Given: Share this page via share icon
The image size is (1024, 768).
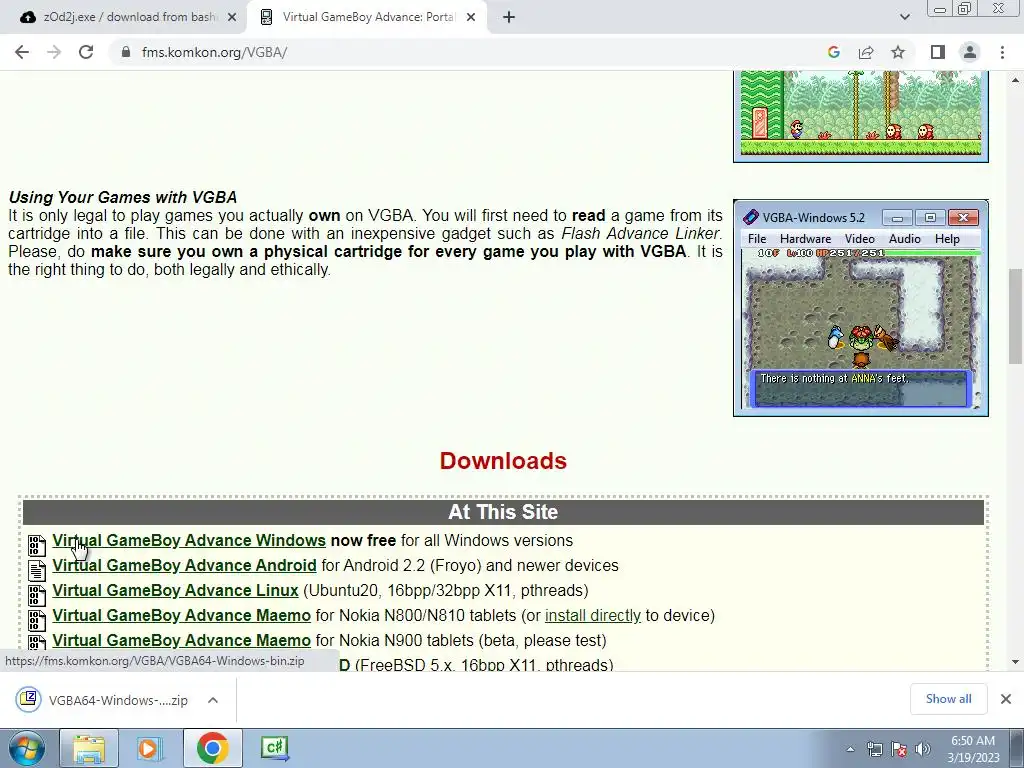Looking at the screenshot, I should click(866, 52).
